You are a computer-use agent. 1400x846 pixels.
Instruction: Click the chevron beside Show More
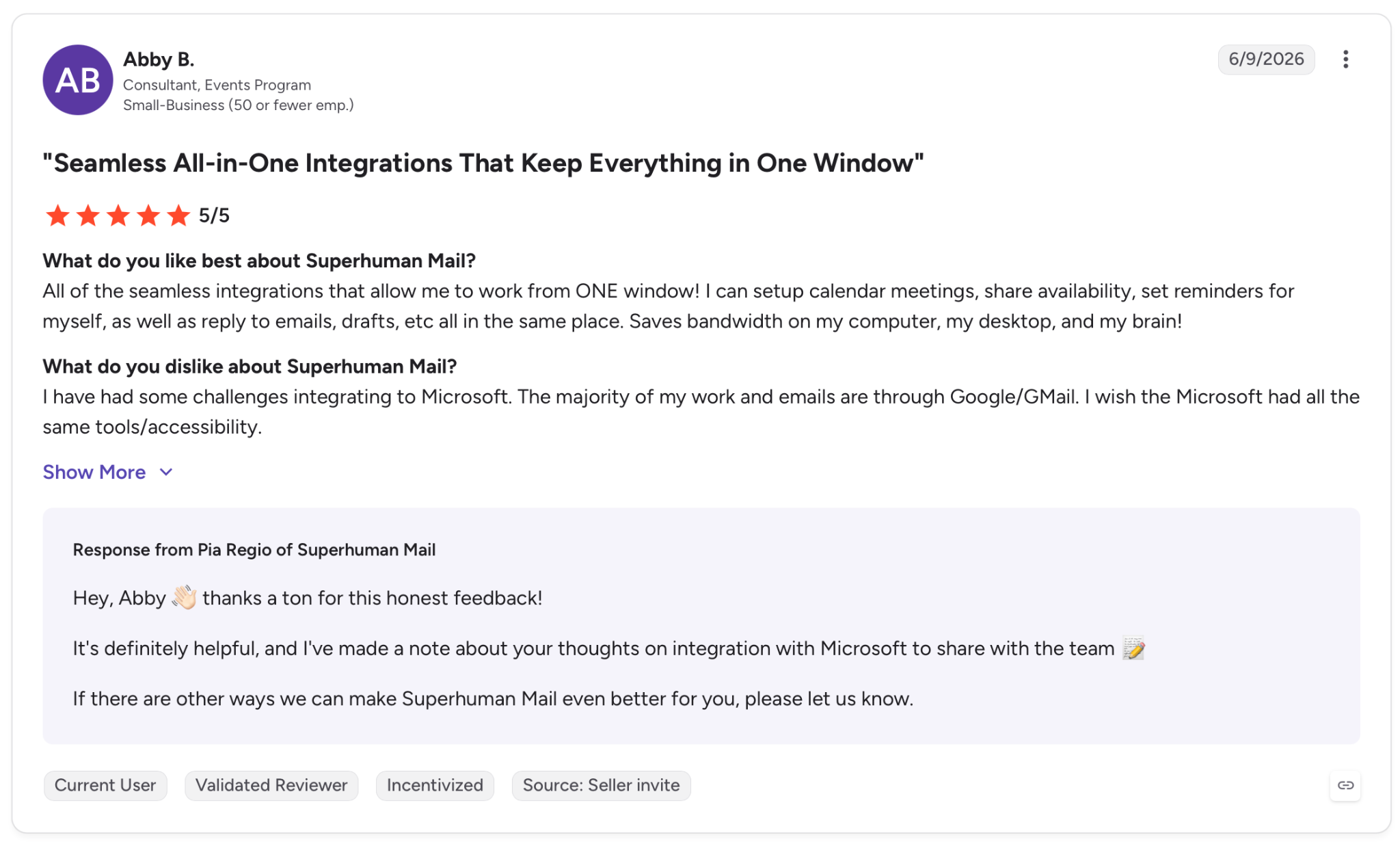coord(165,472)
